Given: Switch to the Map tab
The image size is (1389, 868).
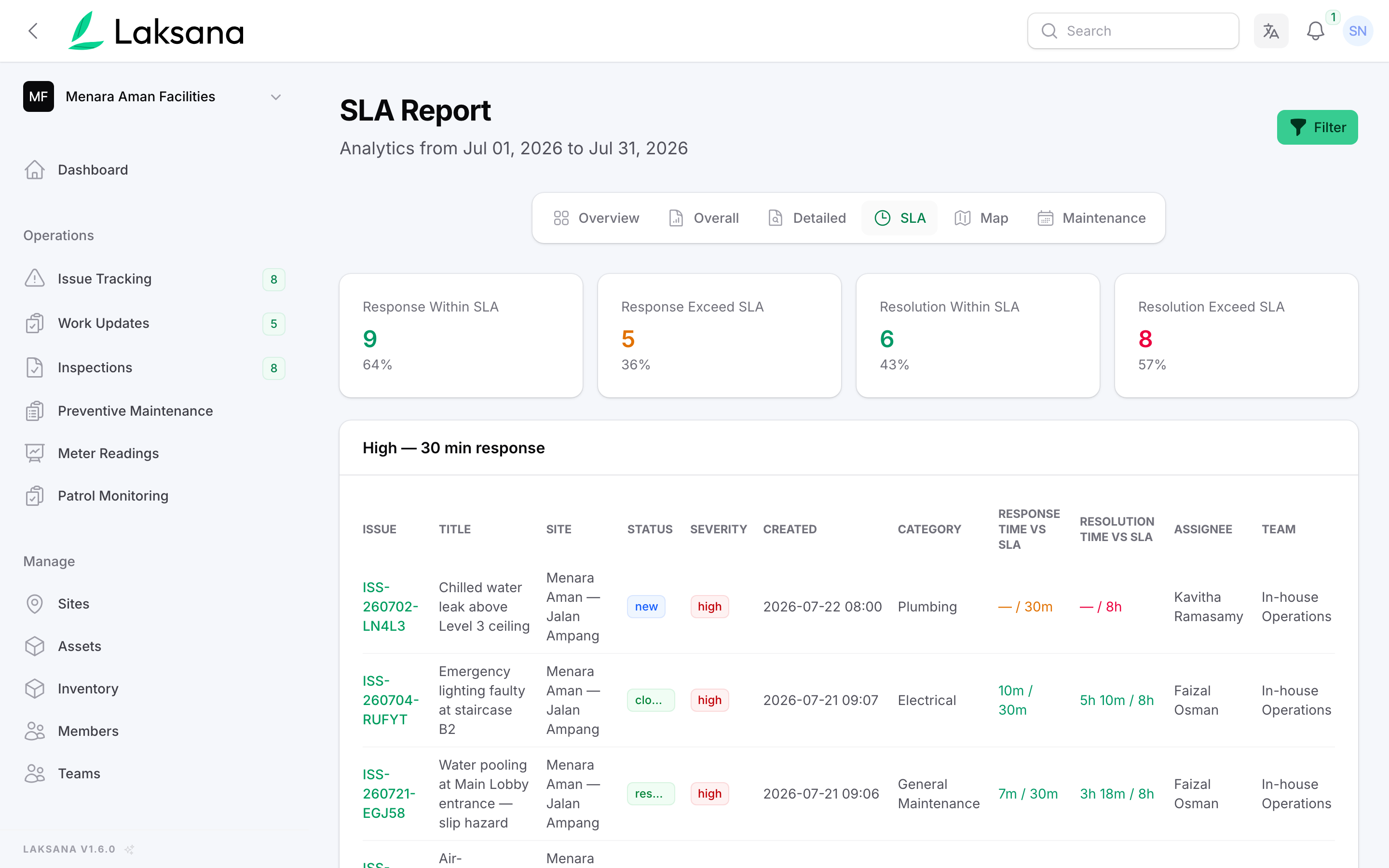Looking at the screenshot, I should pyautogui.click(x=981, y=218).
